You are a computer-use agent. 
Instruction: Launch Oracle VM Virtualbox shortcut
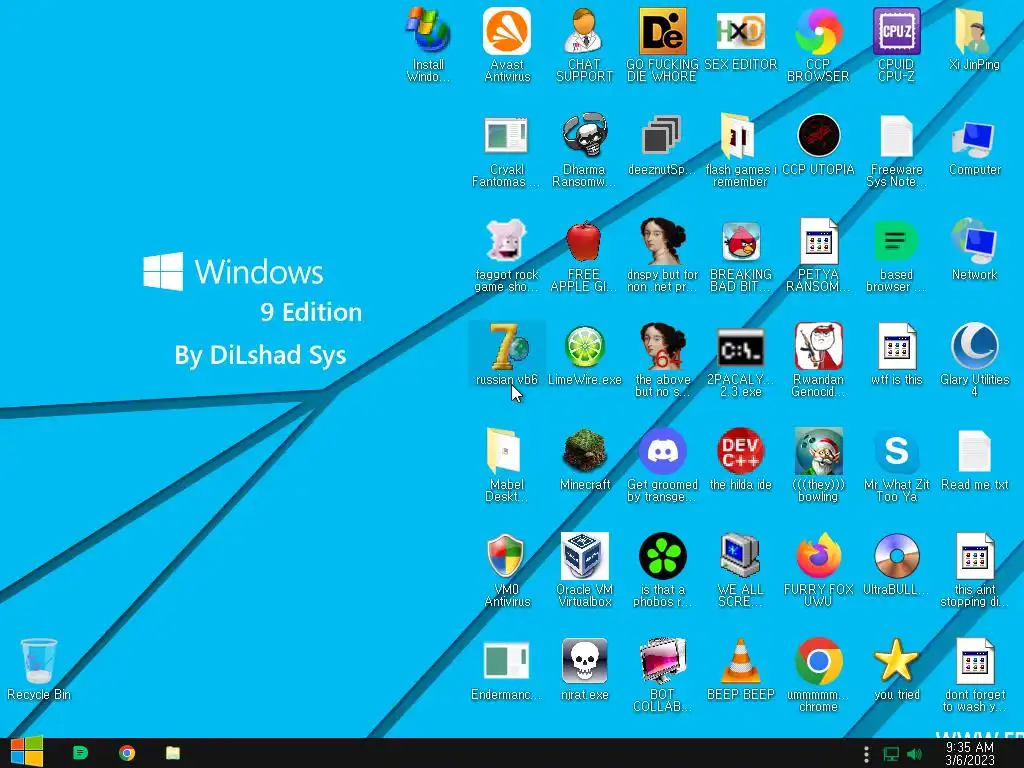click(x=584, y=571)
